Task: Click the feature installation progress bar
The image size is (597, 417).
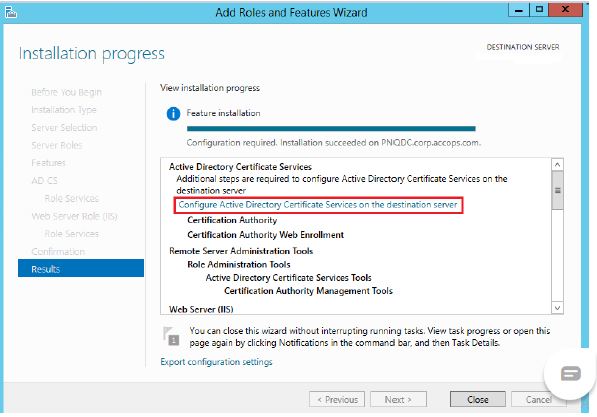Action: pos(331,129)
